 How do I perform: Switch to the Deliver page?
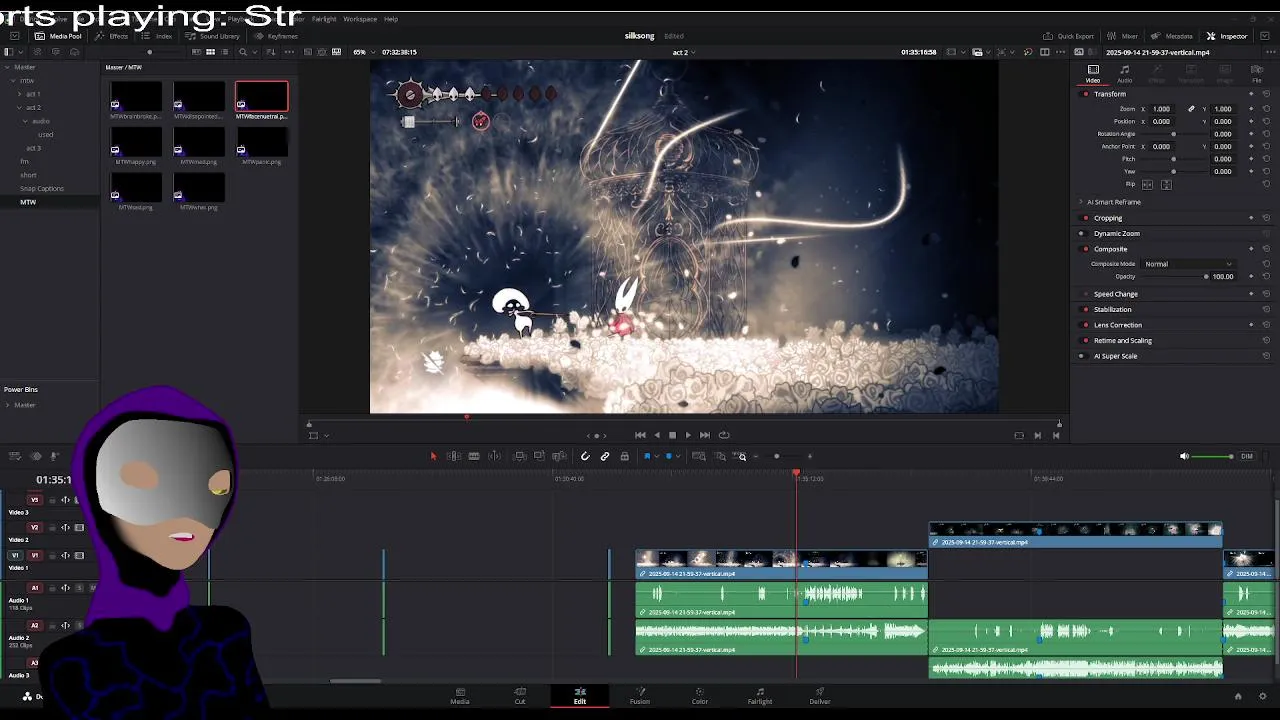point(820,695)
